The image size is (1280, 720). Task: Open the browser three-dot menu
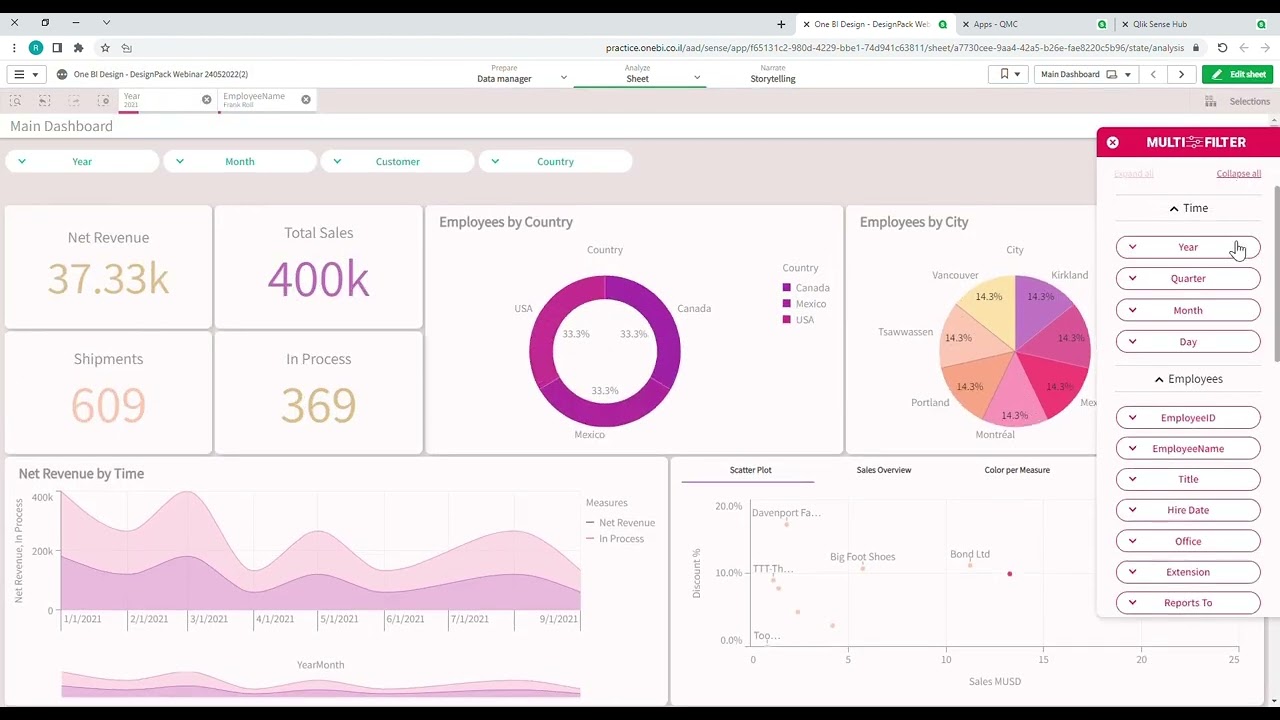[x=14, y=47]
